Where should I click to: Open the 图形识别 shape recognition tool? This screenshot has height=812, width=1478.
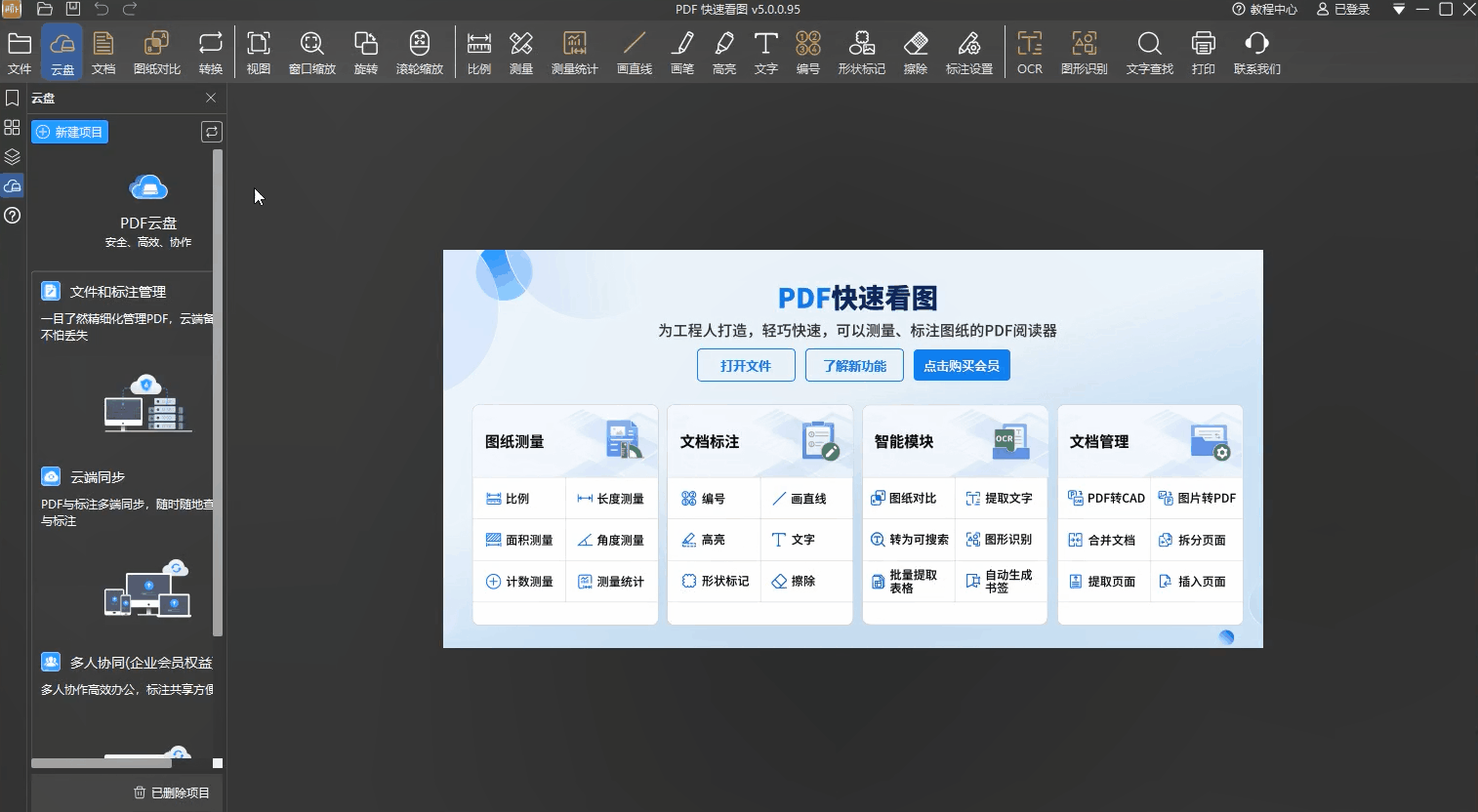(x=1084, y=53)
